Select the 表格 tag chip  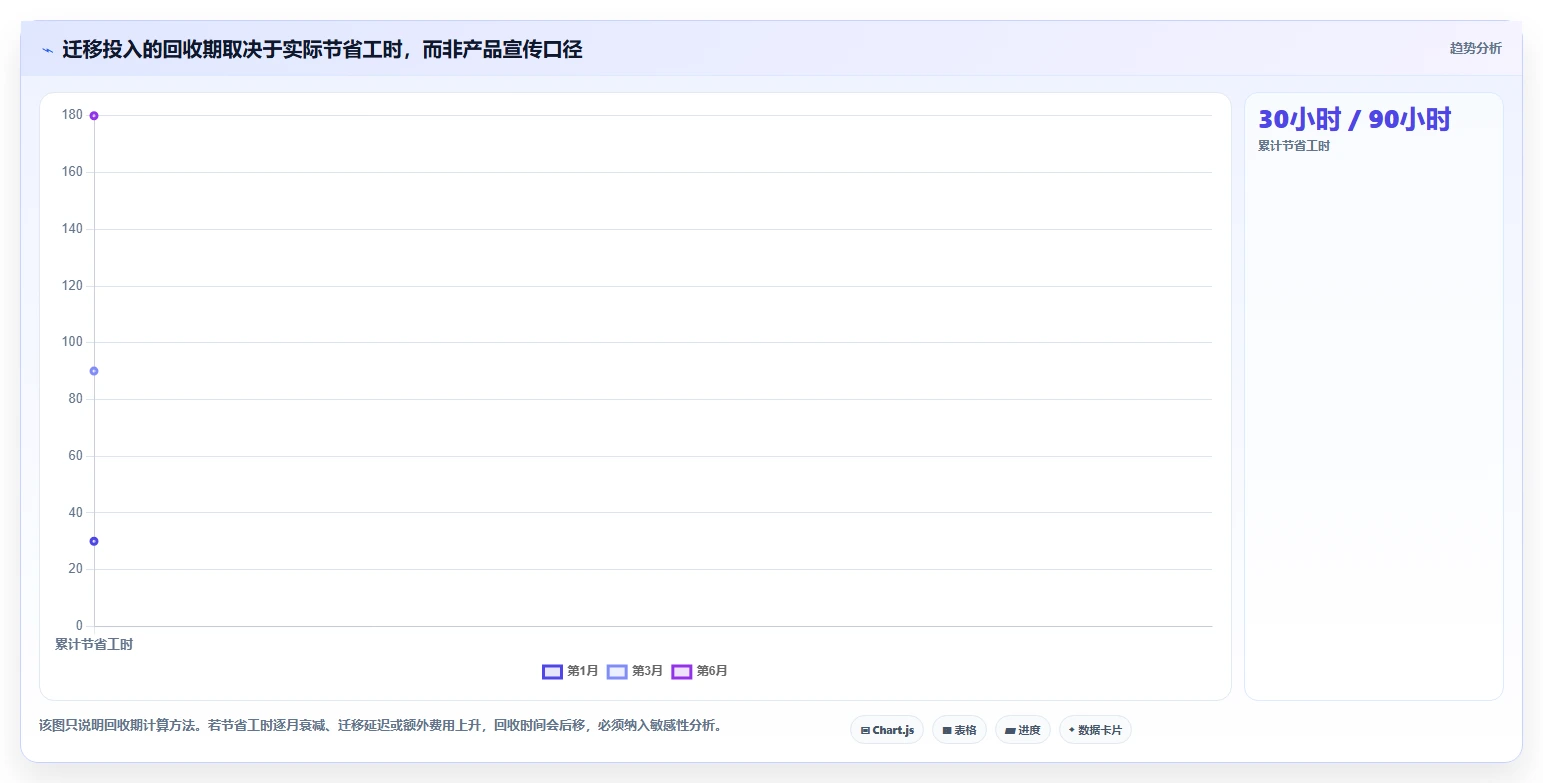[x=959, y=730]
